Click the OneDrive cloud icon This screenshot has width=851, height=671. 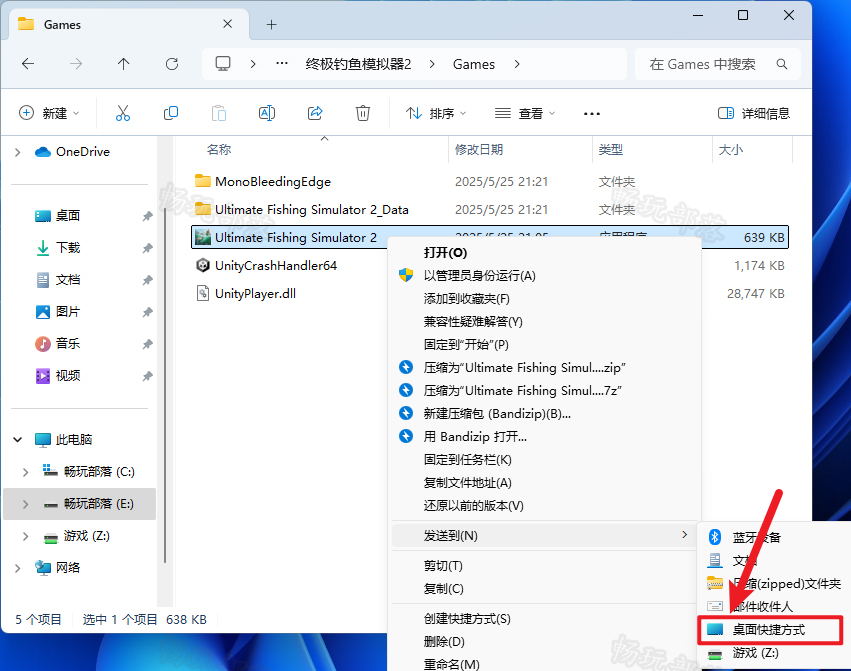(x=42, y=151)
